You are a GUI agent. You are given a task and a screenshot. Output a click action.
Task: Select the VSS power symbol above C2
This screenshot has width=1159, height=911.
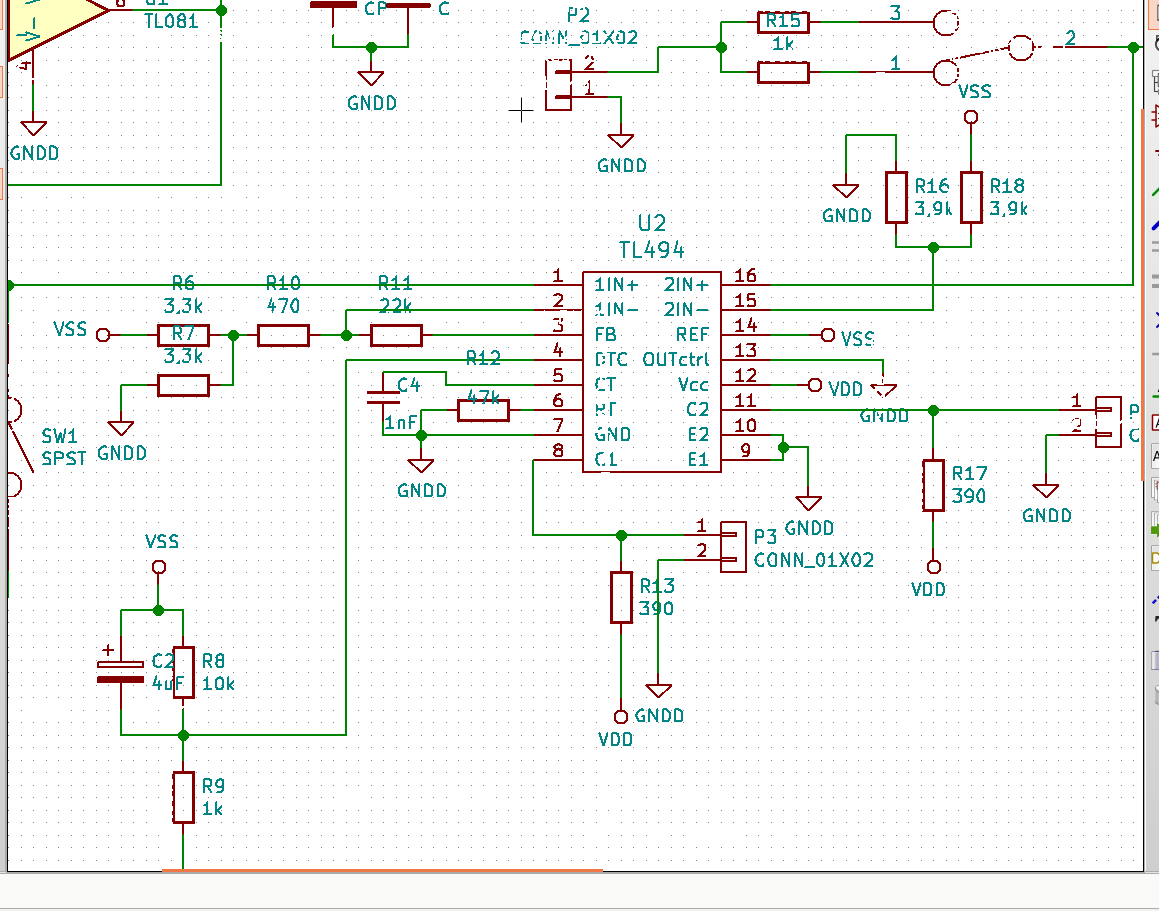click(x=158, y=567)
